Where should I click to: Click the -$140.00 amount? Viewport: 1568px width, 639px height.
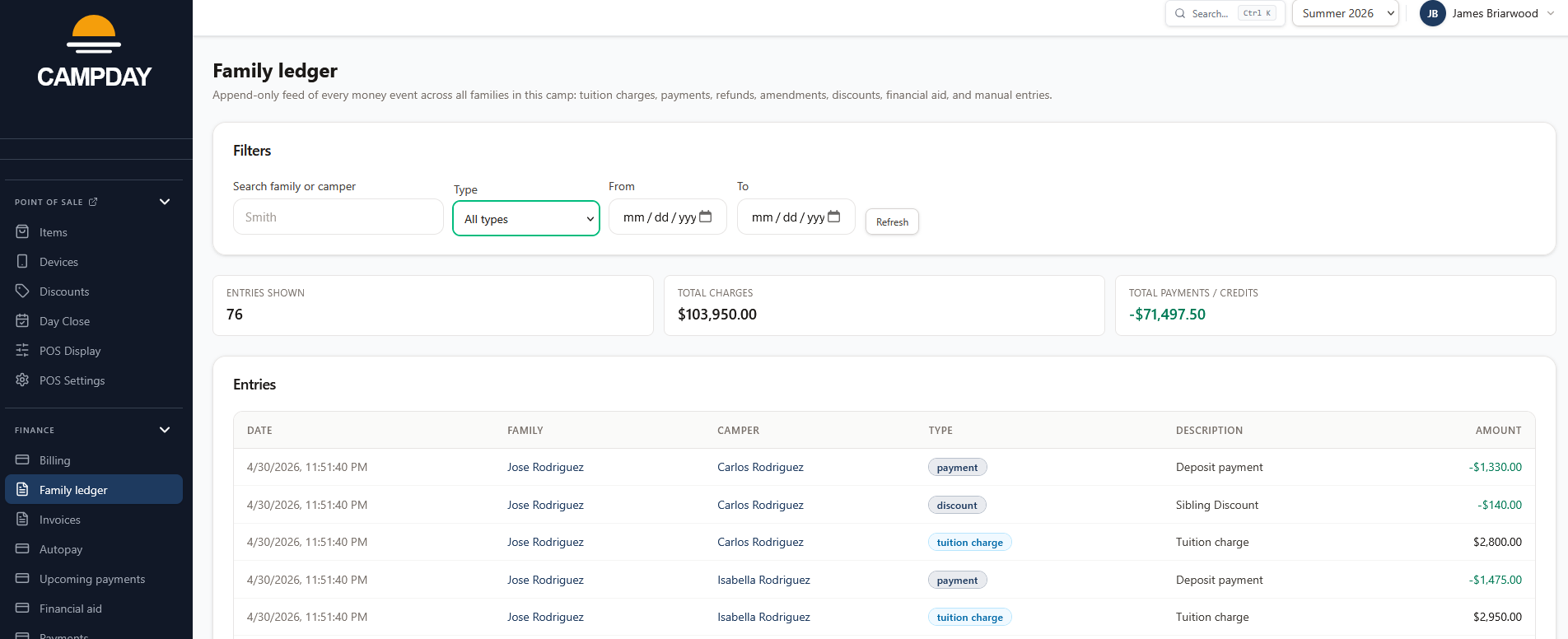click(1500, 505)
